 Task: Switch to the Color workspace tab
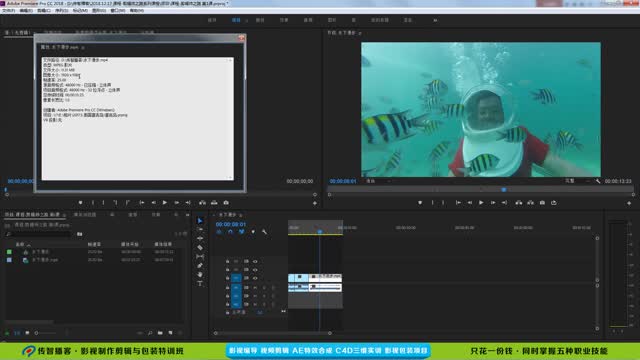tap(260, 20)
